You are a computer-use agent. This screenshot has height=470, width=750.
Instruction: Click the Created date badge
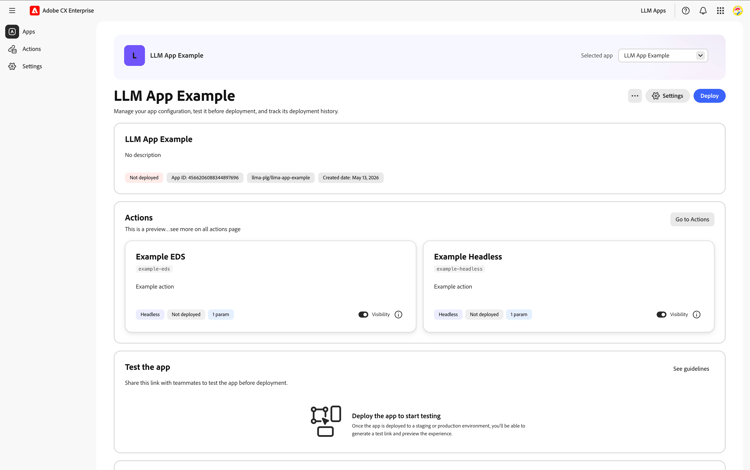(x=351, y=177)
